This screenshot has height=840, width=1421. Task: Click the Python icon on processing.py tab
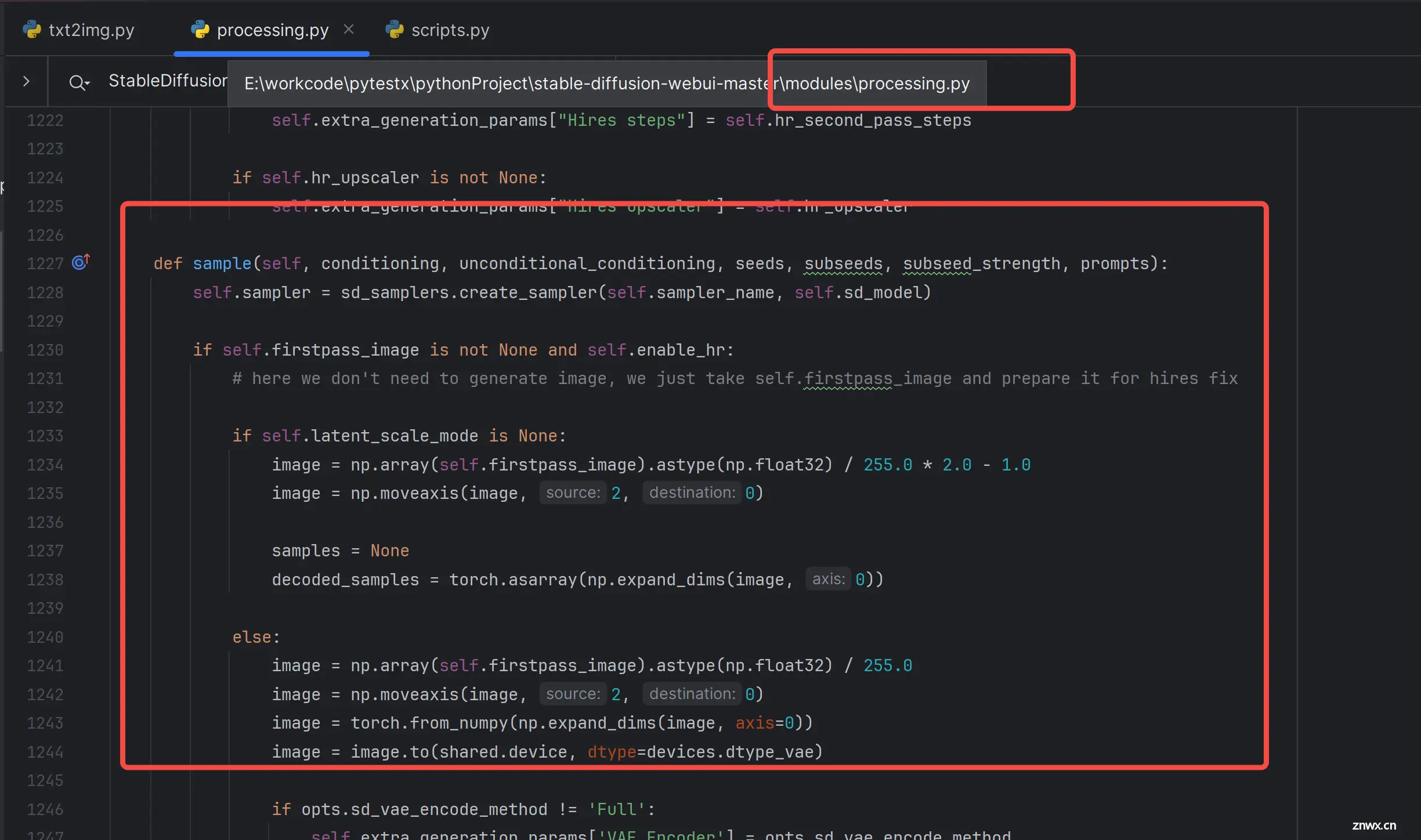[200, 30]
